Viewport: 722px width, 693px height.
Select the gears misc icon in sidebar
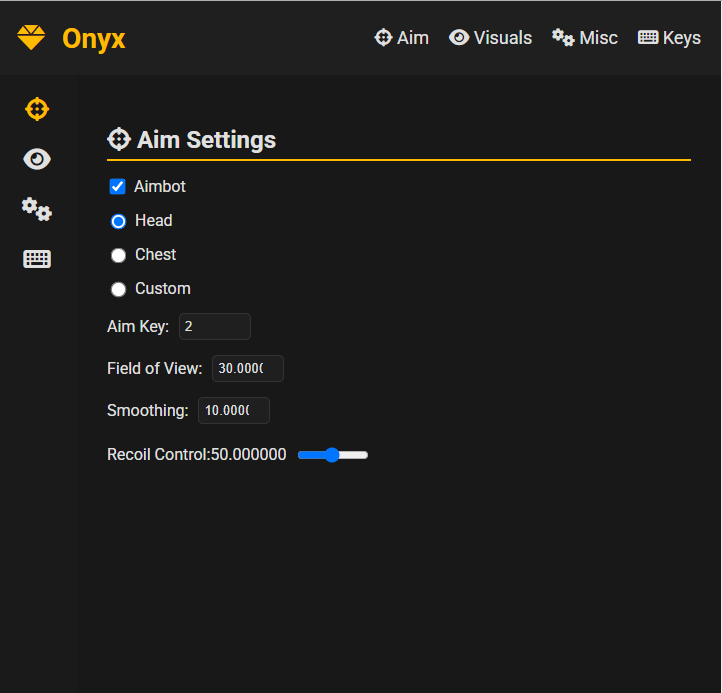coord(37,209)
